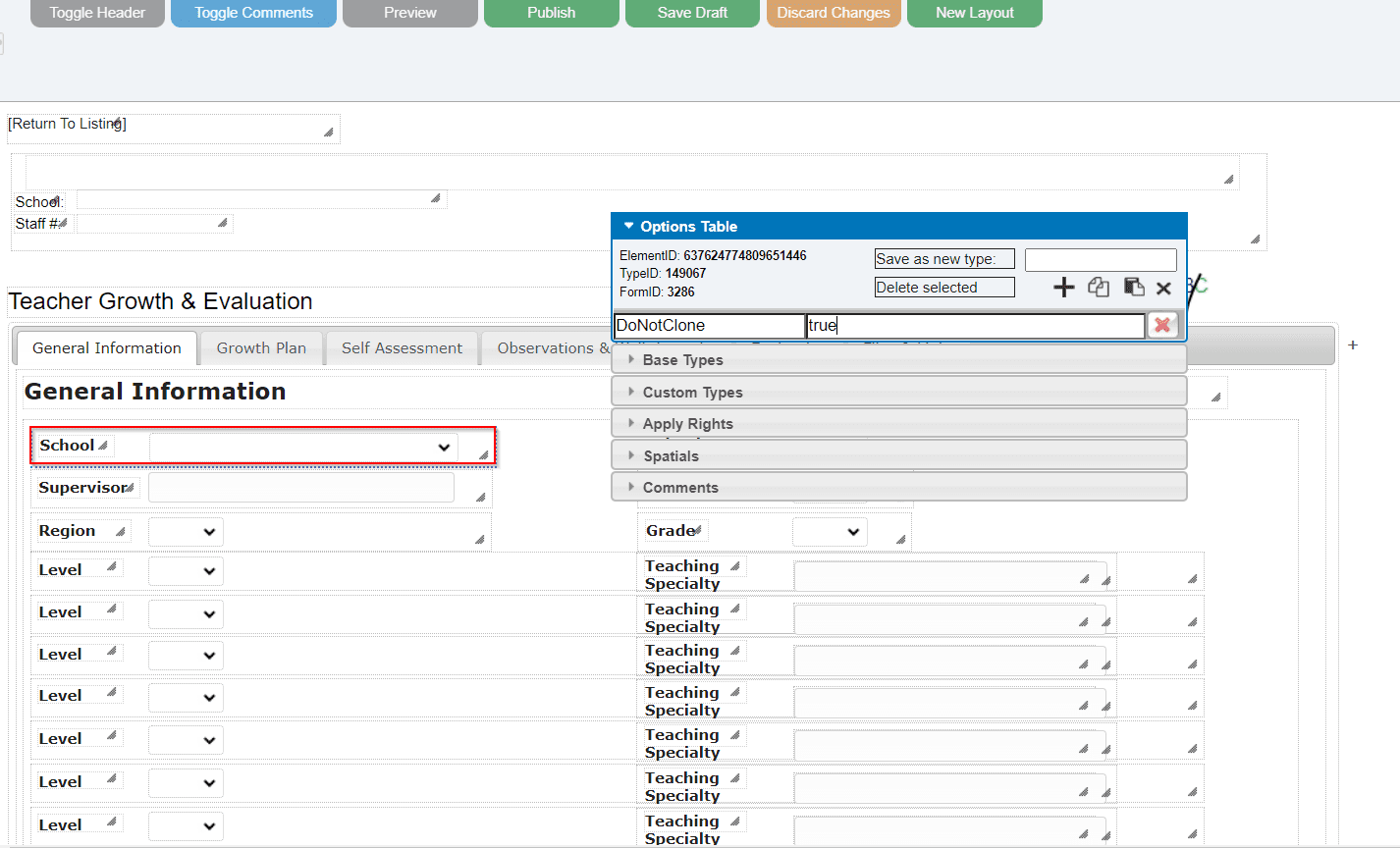Screen dimensions: 1400x848
Task: Click the DoNotClone option name field
Action: click(x=710, y=326)
